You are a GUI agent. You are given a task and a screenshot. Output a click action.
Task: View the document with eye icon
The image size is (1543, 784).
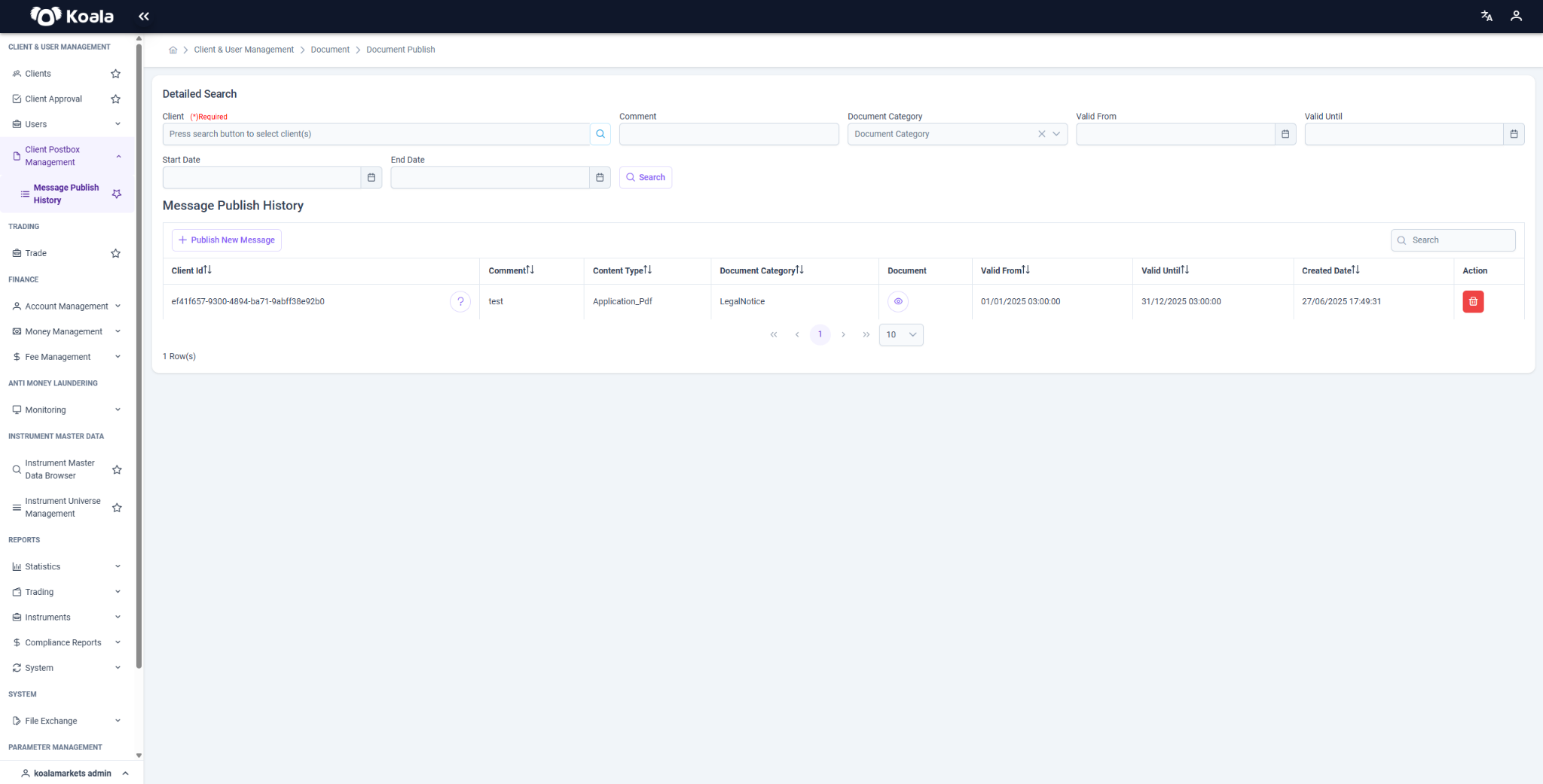[x=898, y=301]
